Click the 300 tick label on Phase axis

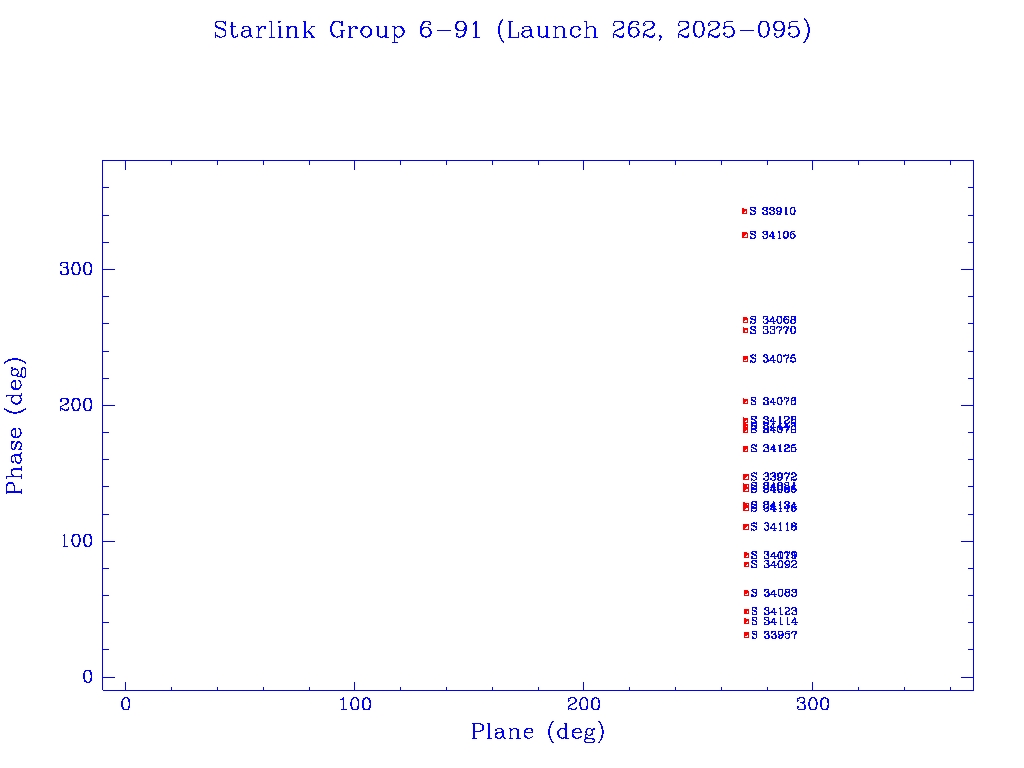tap(76, 269)
